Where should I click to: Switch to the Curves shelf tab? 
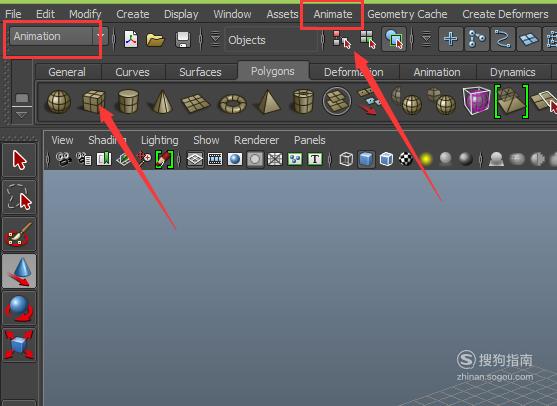coord(132,72)
